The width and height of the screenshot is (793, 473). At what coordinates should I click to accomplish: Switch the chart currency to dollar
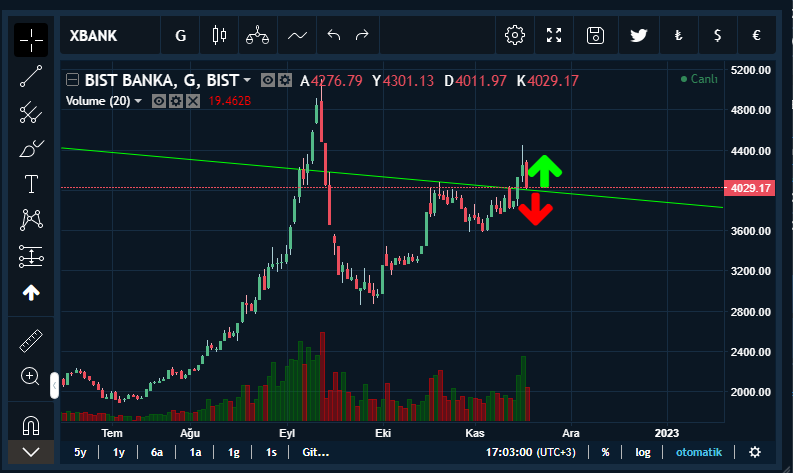pyautogui.click(x=717, y=35)
